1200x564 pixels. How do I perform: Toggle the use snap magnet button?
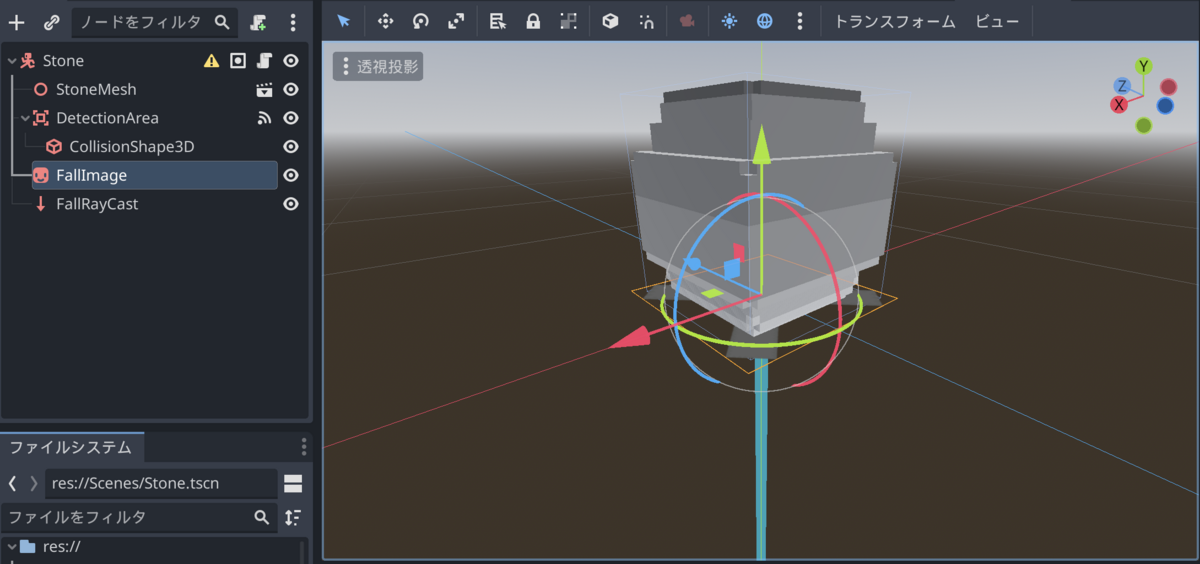coord(646,21)
